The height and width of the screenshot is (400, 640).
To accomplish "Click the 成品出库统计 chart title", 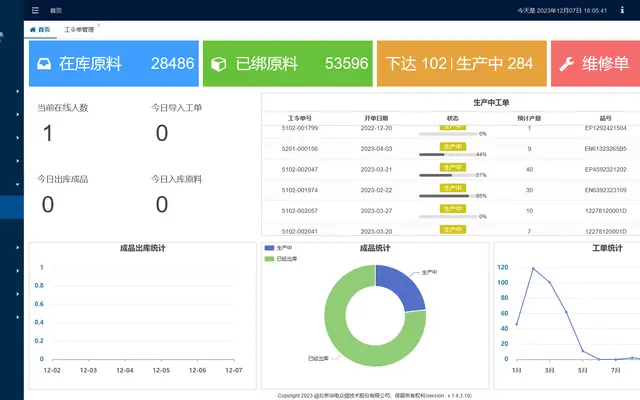I will (142, 248).
